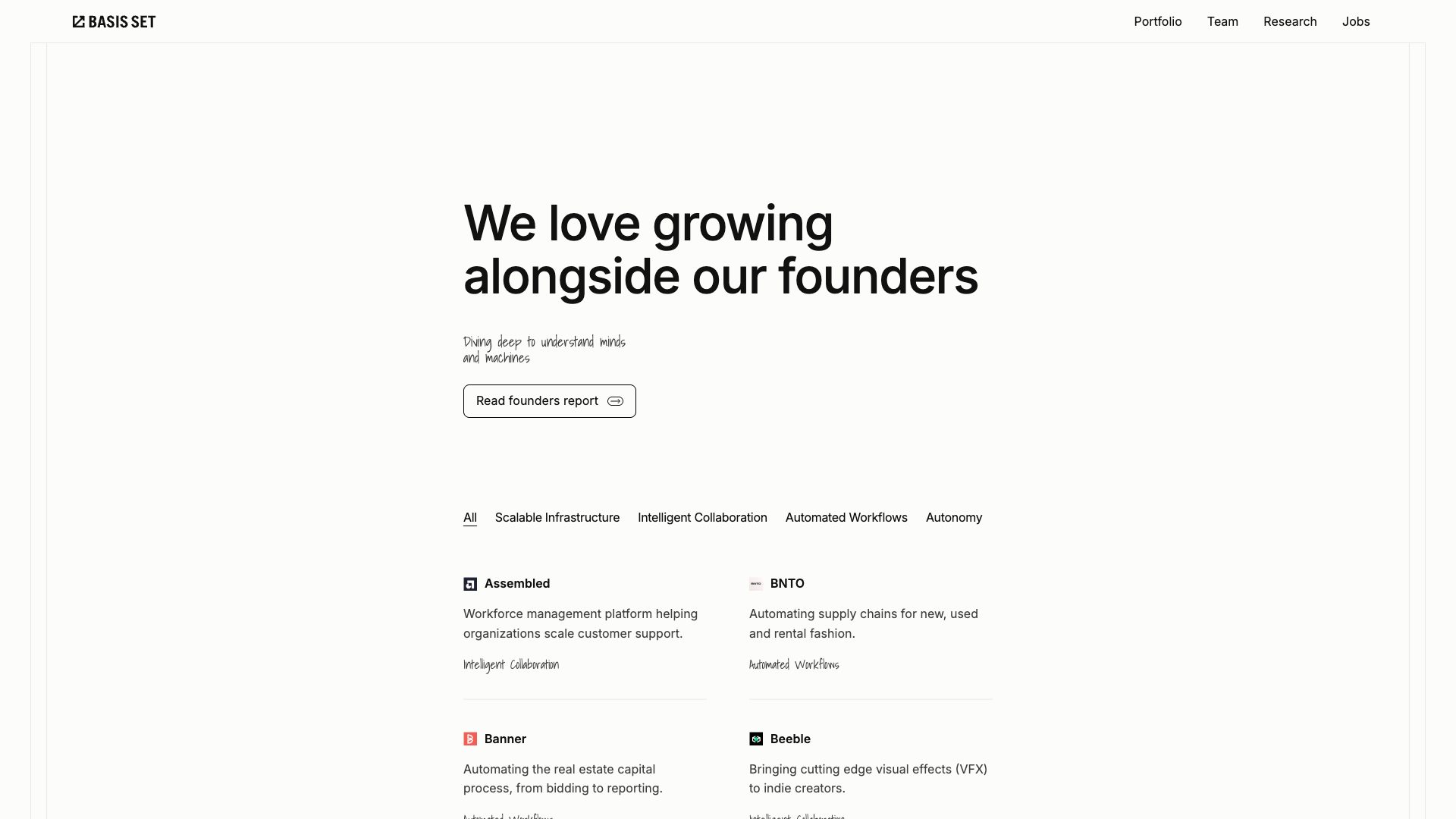
Task: Open the Jobs navigation item
Action: point(1356,21)
